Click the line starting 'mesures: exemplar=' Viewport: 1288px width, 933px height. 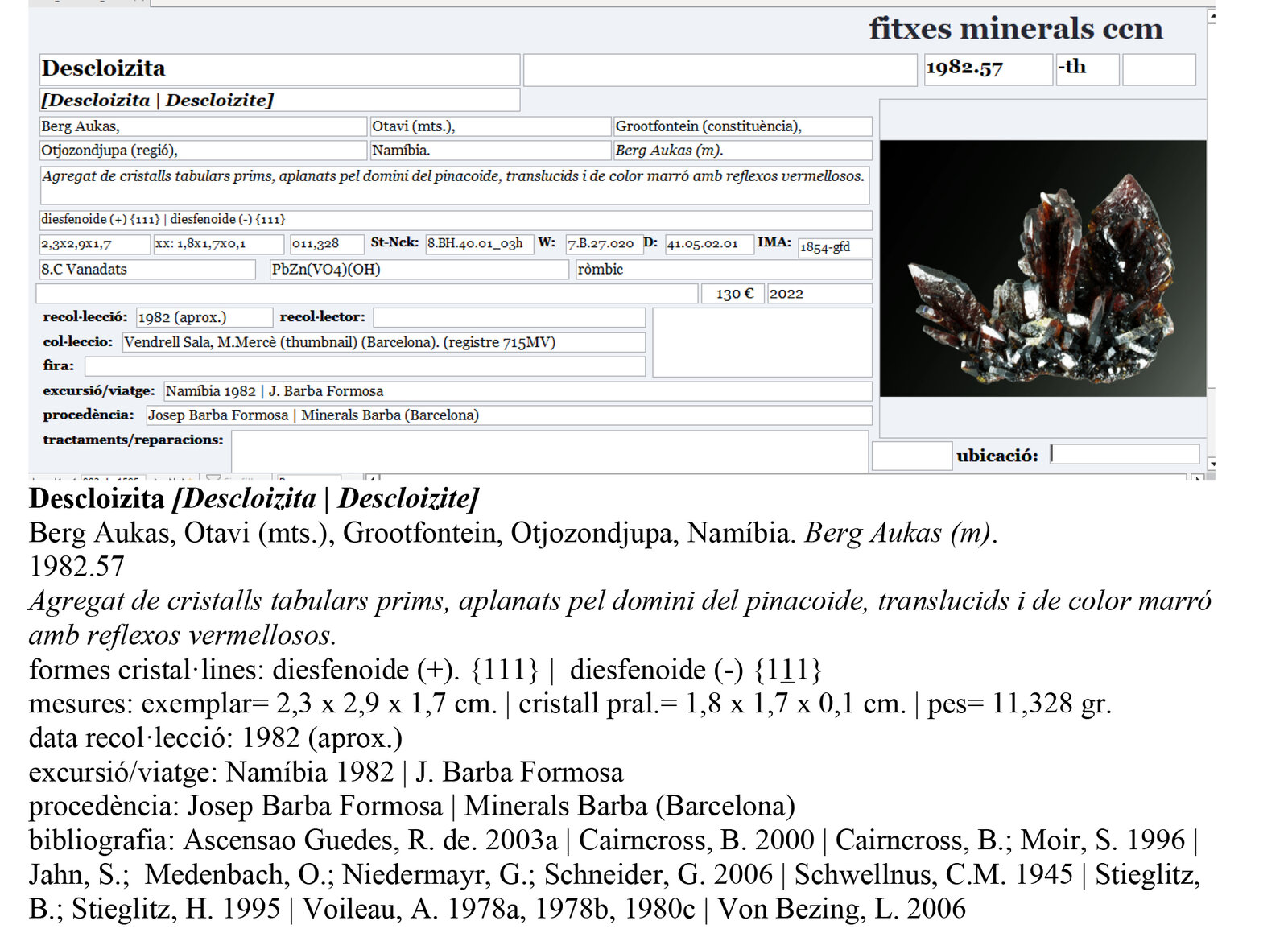tap(570, 704)
